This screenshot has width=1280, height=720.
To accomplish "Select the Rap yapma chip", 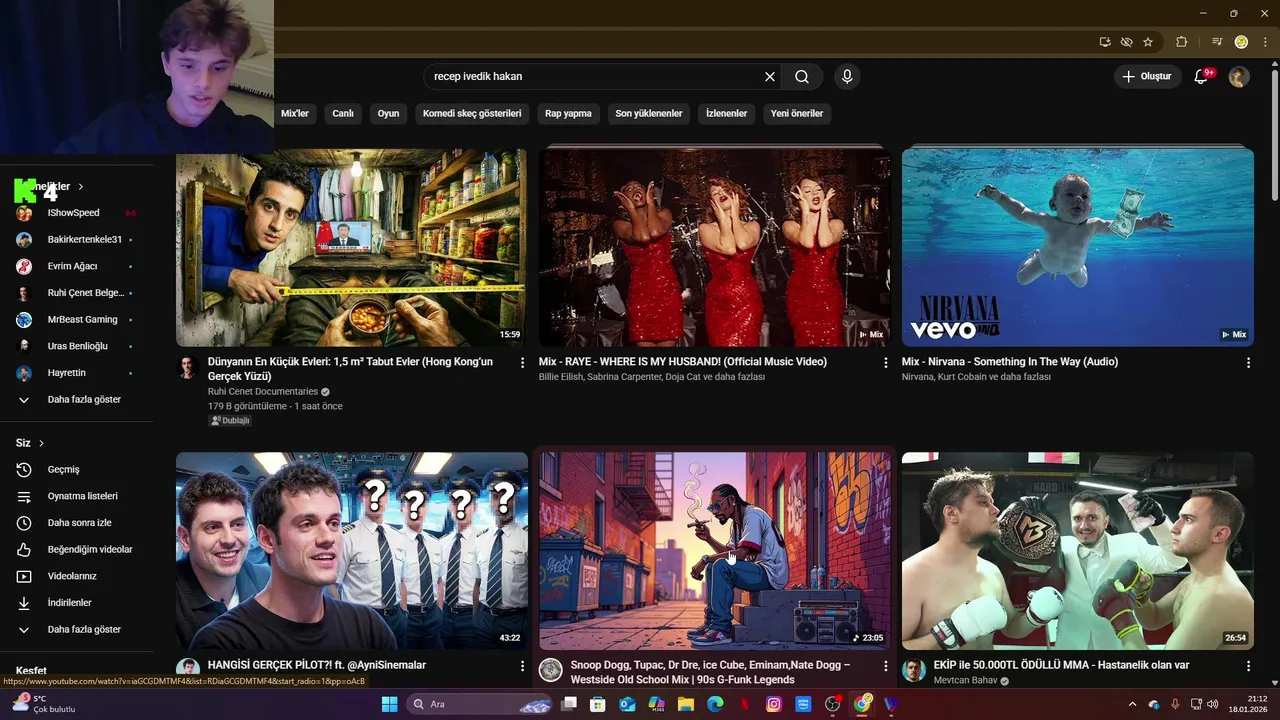I will tap(568, 114).
